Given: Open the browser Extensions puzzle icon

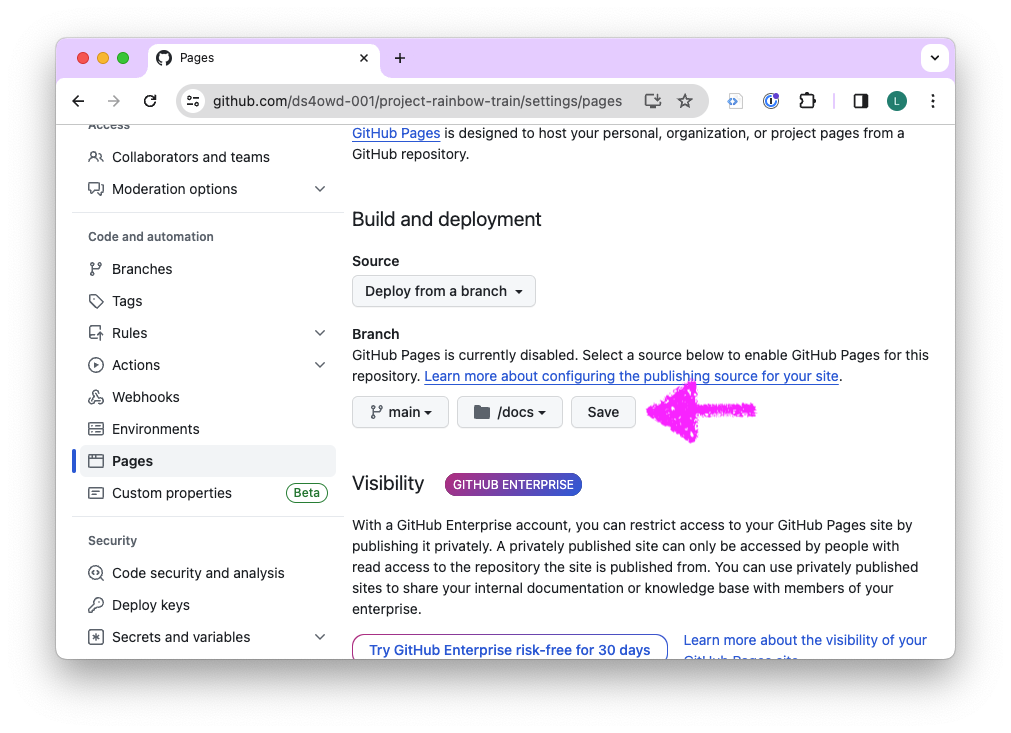Looking at the screenshot, I should (807, 101).
